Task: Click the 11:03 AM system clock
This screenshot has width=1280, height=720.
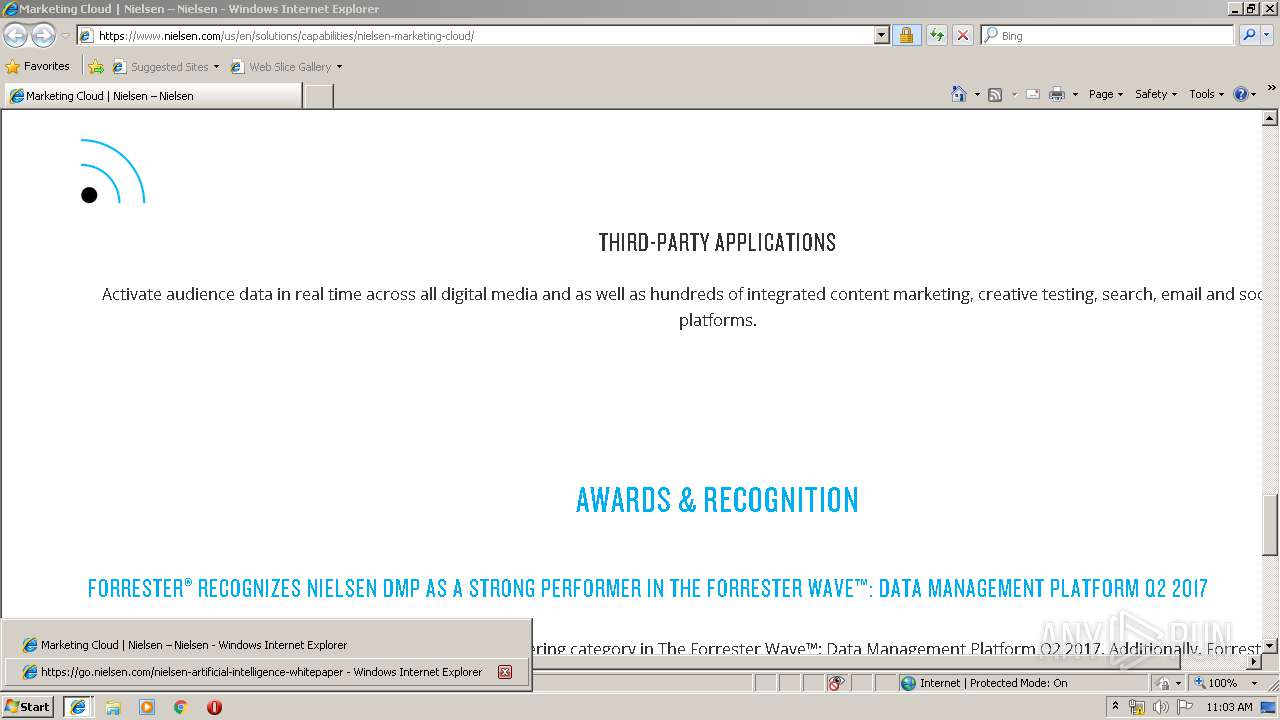Action: [x=1229, y=707]
